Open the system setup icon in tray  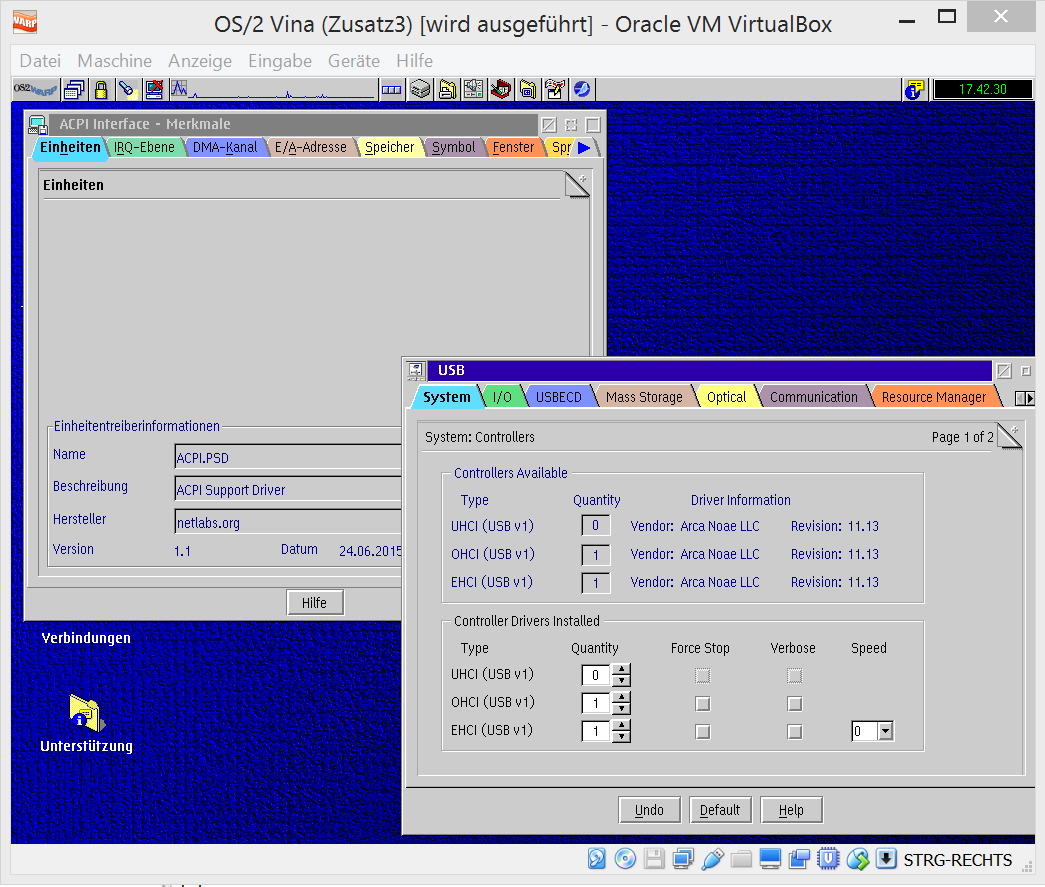click(474, 89)
